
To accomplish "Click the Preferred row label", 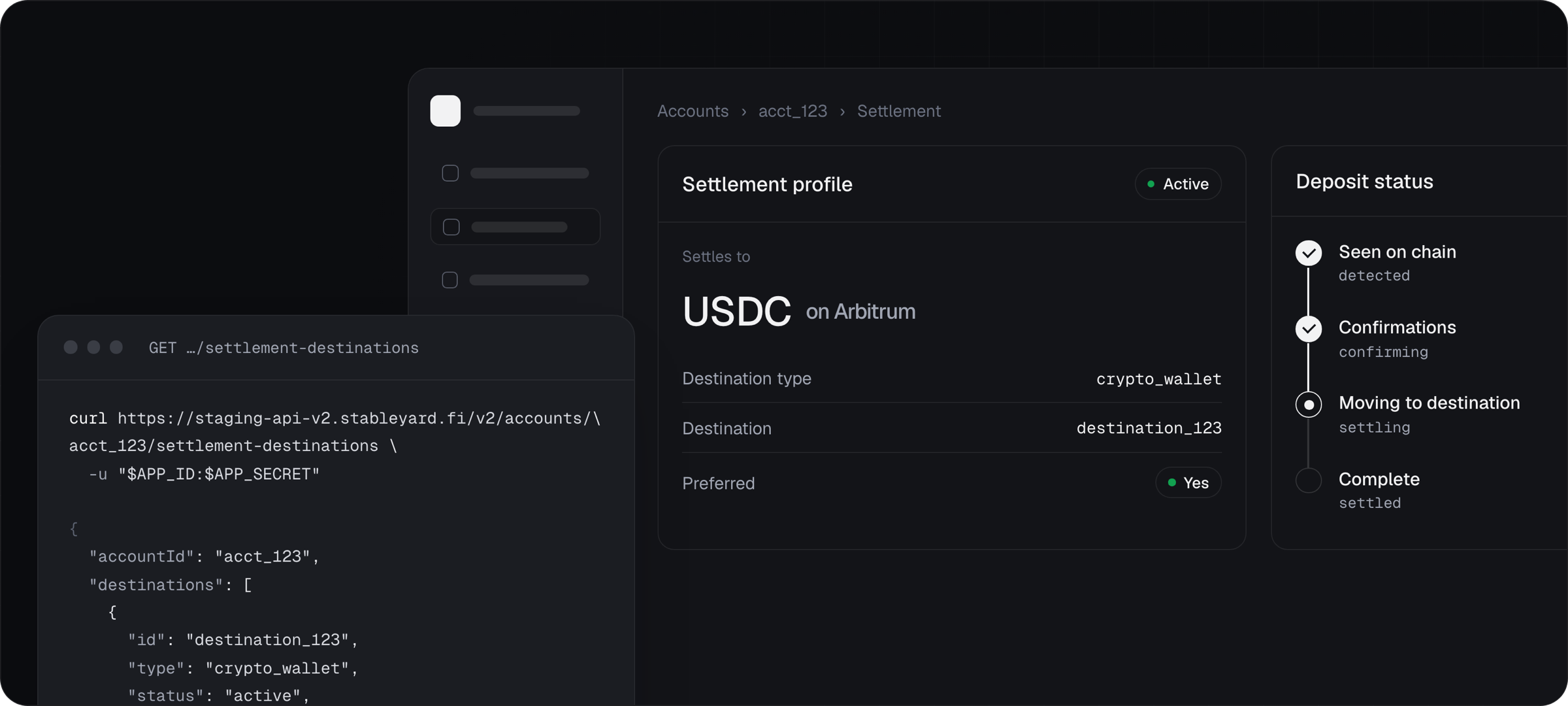I will tap(719, 484).
